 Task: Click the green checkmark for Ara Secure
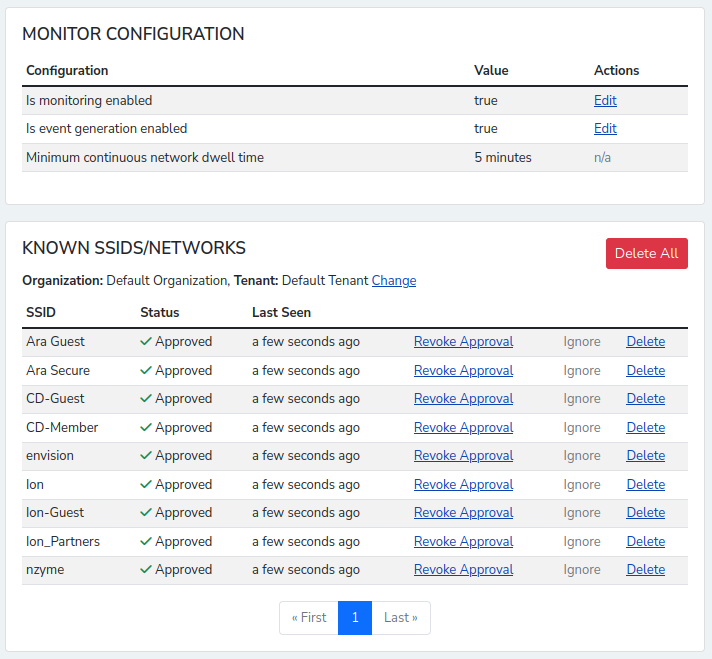146,371
